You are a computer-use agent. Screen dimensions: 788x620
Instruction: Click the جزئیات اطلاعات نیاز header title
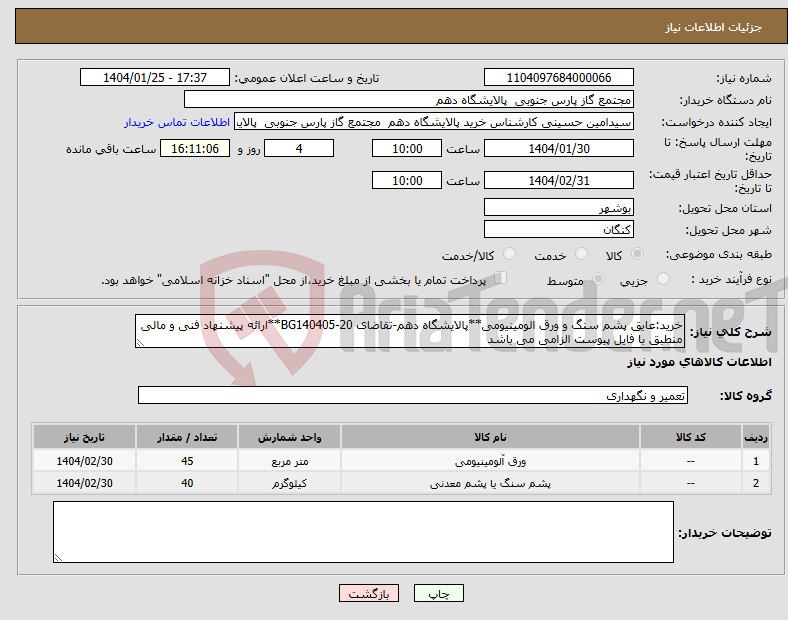713,27
